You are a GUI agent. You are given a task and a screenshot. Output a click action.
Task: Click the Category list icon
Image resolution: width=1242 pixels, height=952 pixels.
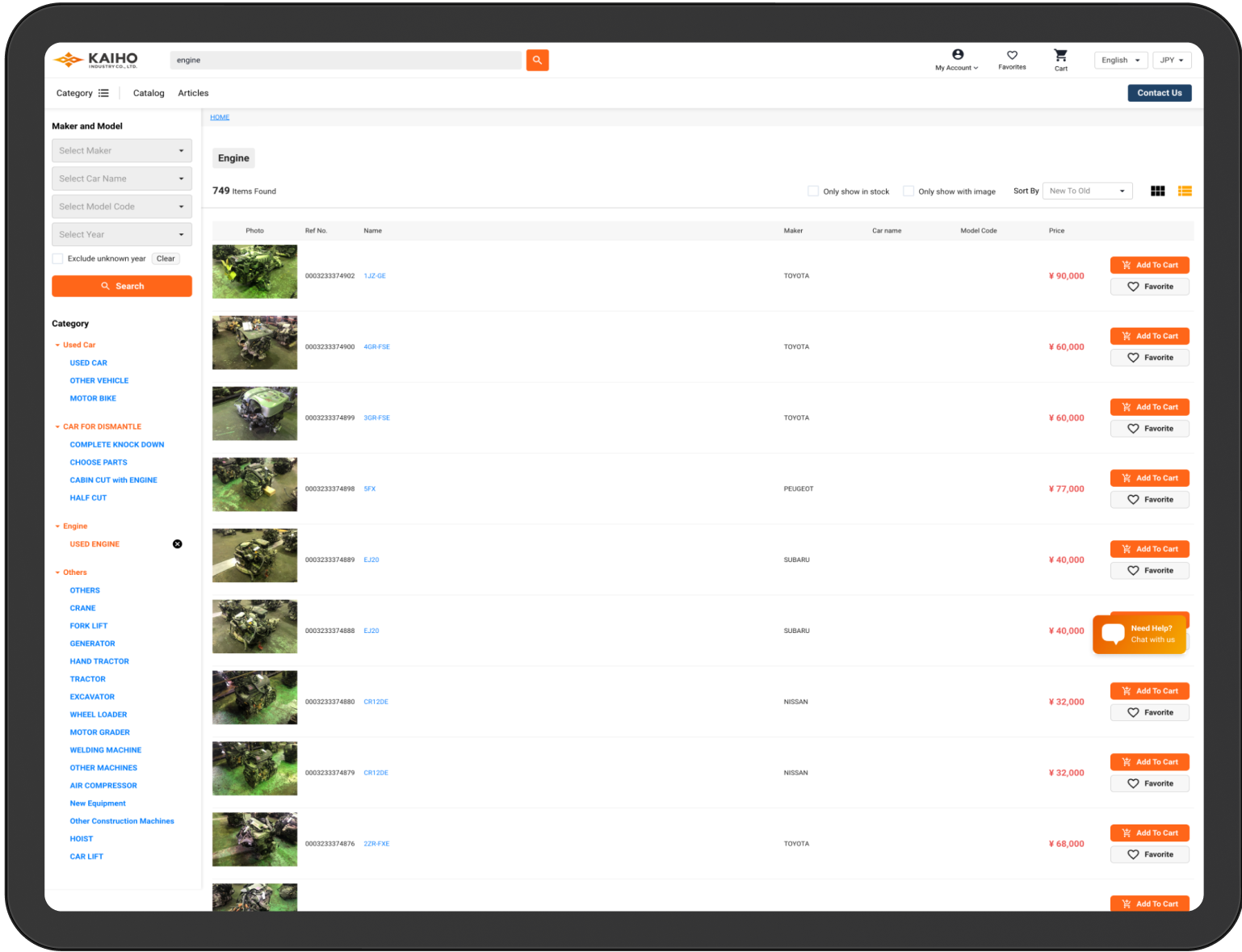[103, 93]
